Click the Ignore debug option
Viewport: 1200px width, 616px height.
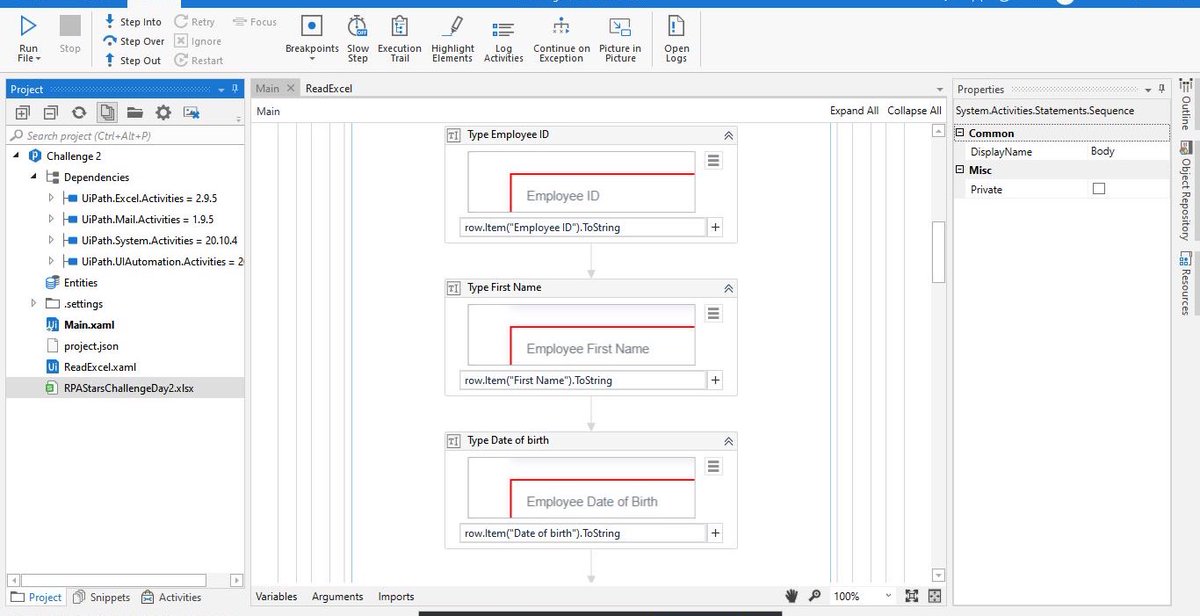click(197, 41)
